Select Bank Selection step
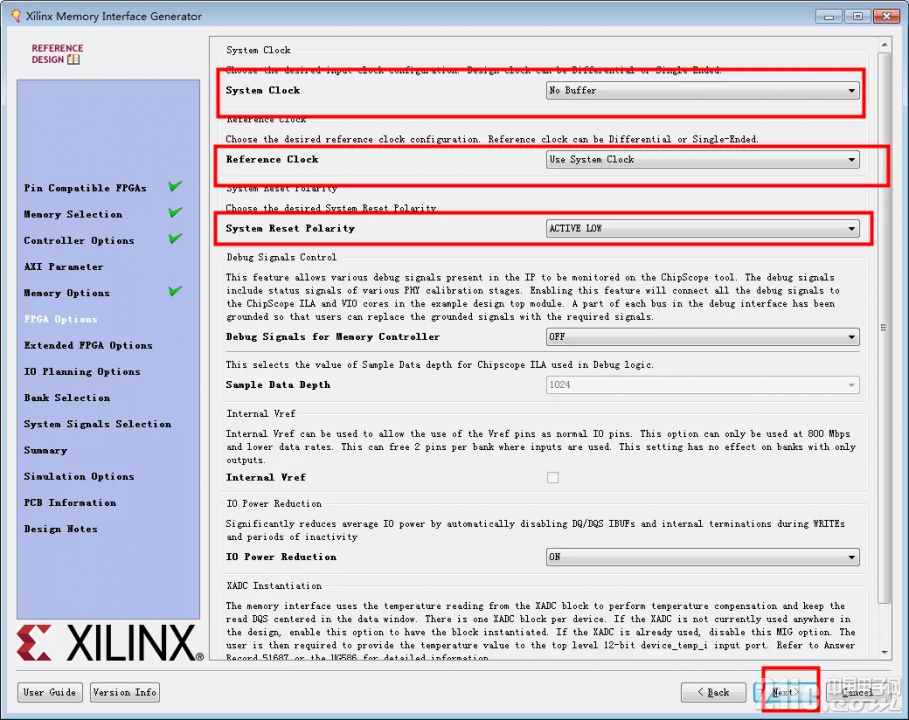 (67, 398)
